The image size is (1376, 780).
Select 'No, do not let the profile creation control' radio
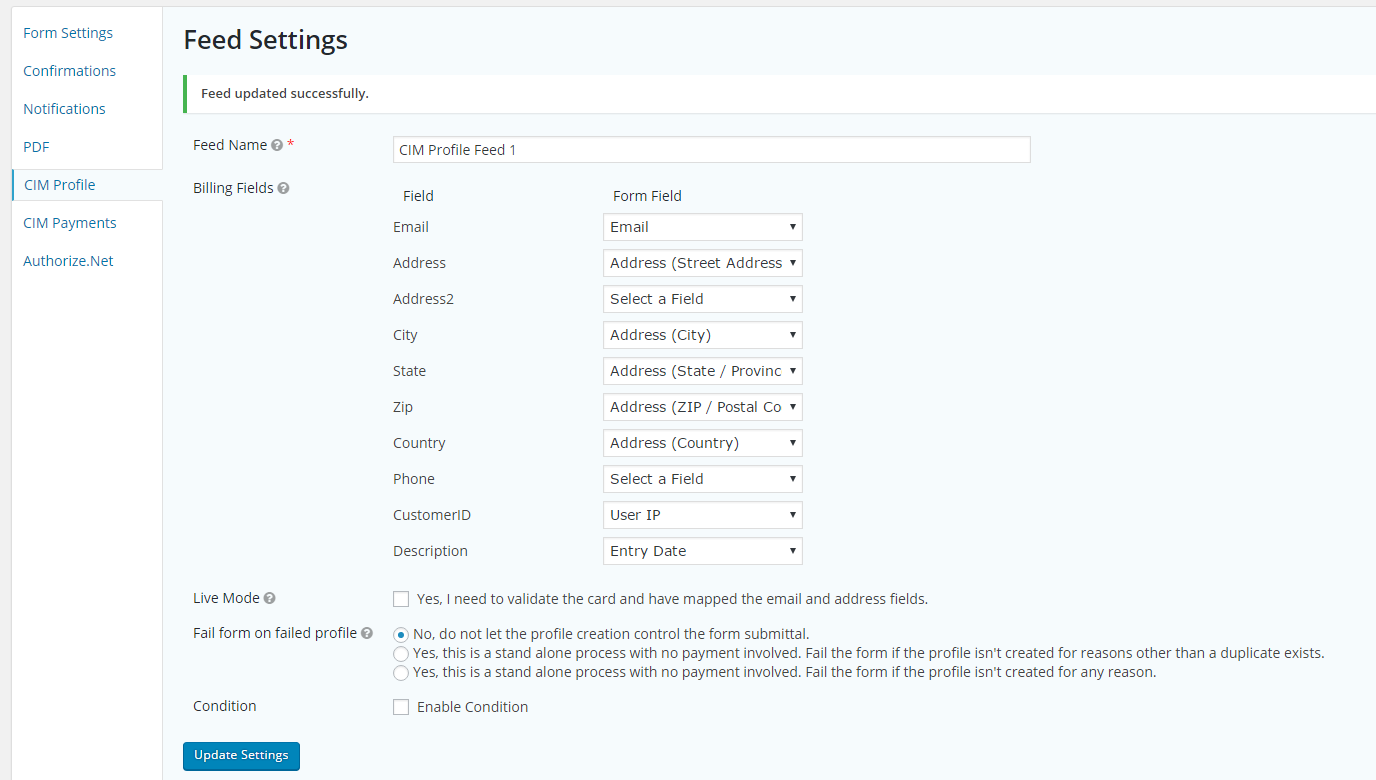click(x=401, y=634)
